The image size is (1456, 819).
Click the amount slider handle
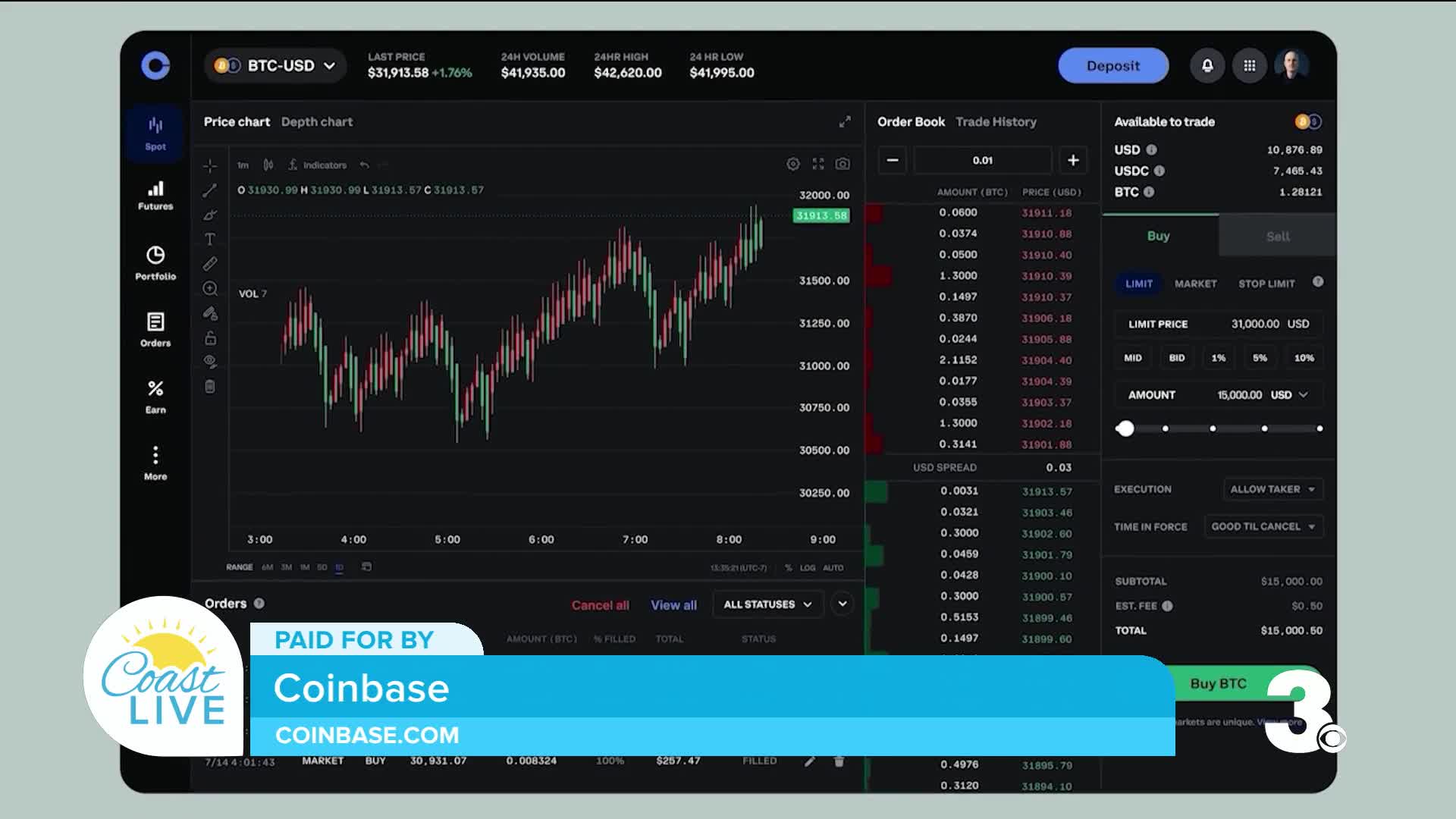tap(1125, 428)
